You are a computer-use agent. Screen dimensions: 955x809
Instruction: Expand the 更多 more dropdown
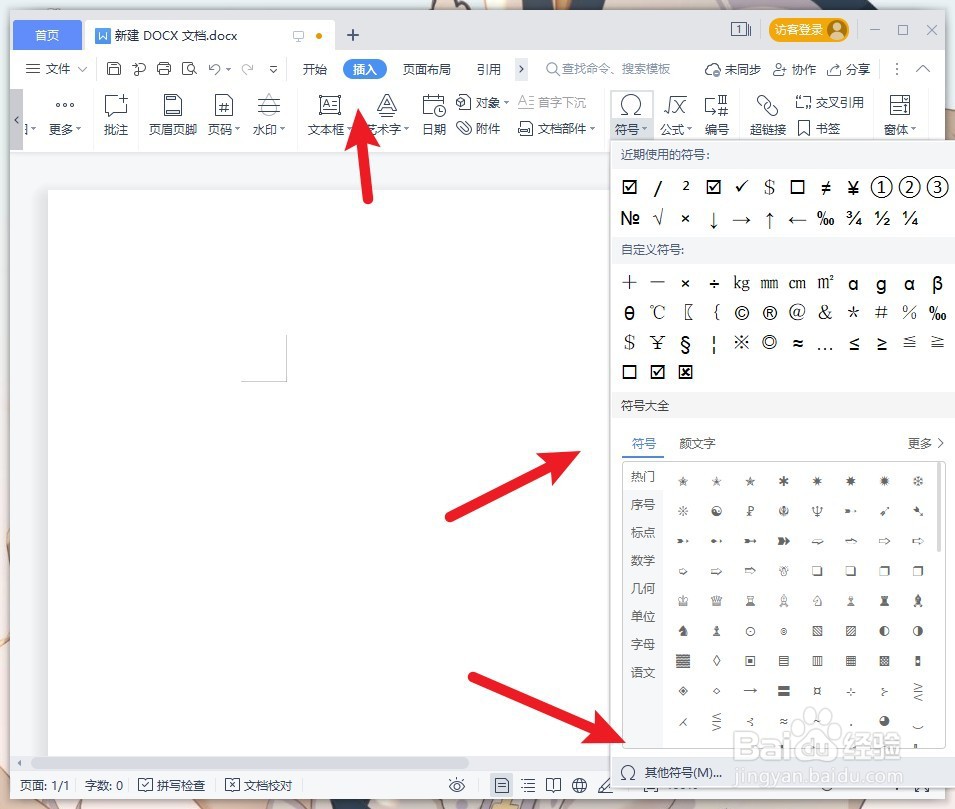(65, 115)
